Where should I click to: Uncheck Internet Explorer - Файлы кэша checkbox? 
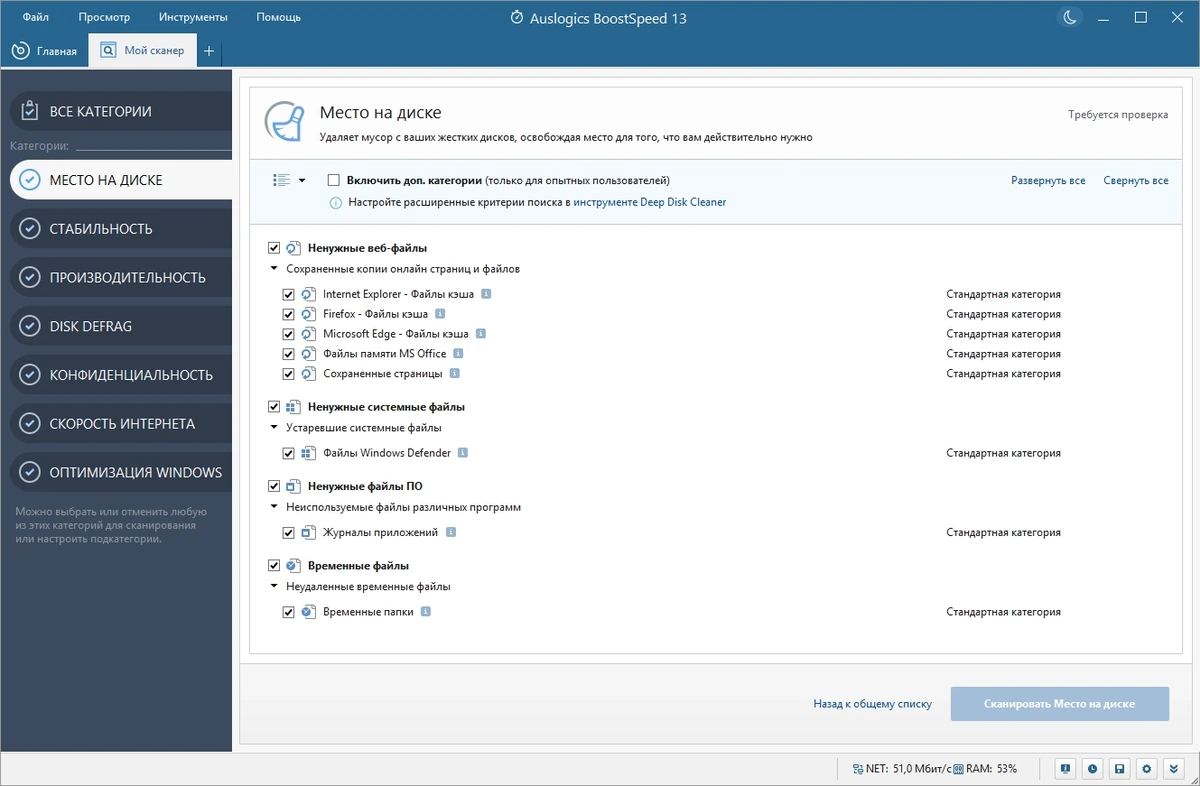(289, 295)
